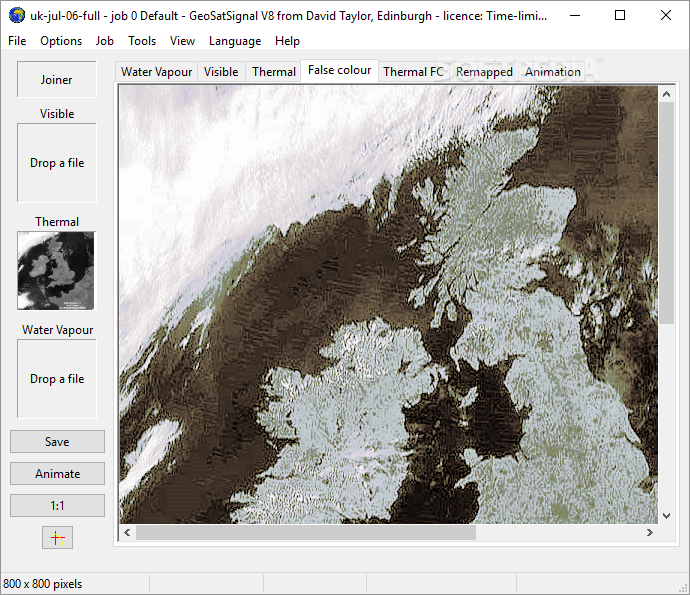Open the Options menu
690x595 pixels.
click(x=61, y=41)
